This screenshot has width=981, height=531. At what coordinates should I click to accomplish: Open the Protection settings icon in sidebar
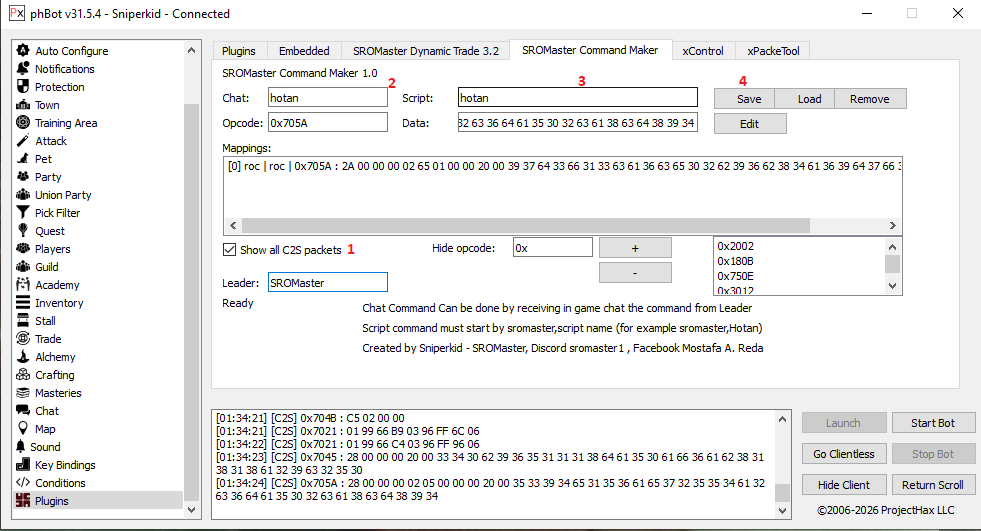pyautogui.click(x=23, y=87)
